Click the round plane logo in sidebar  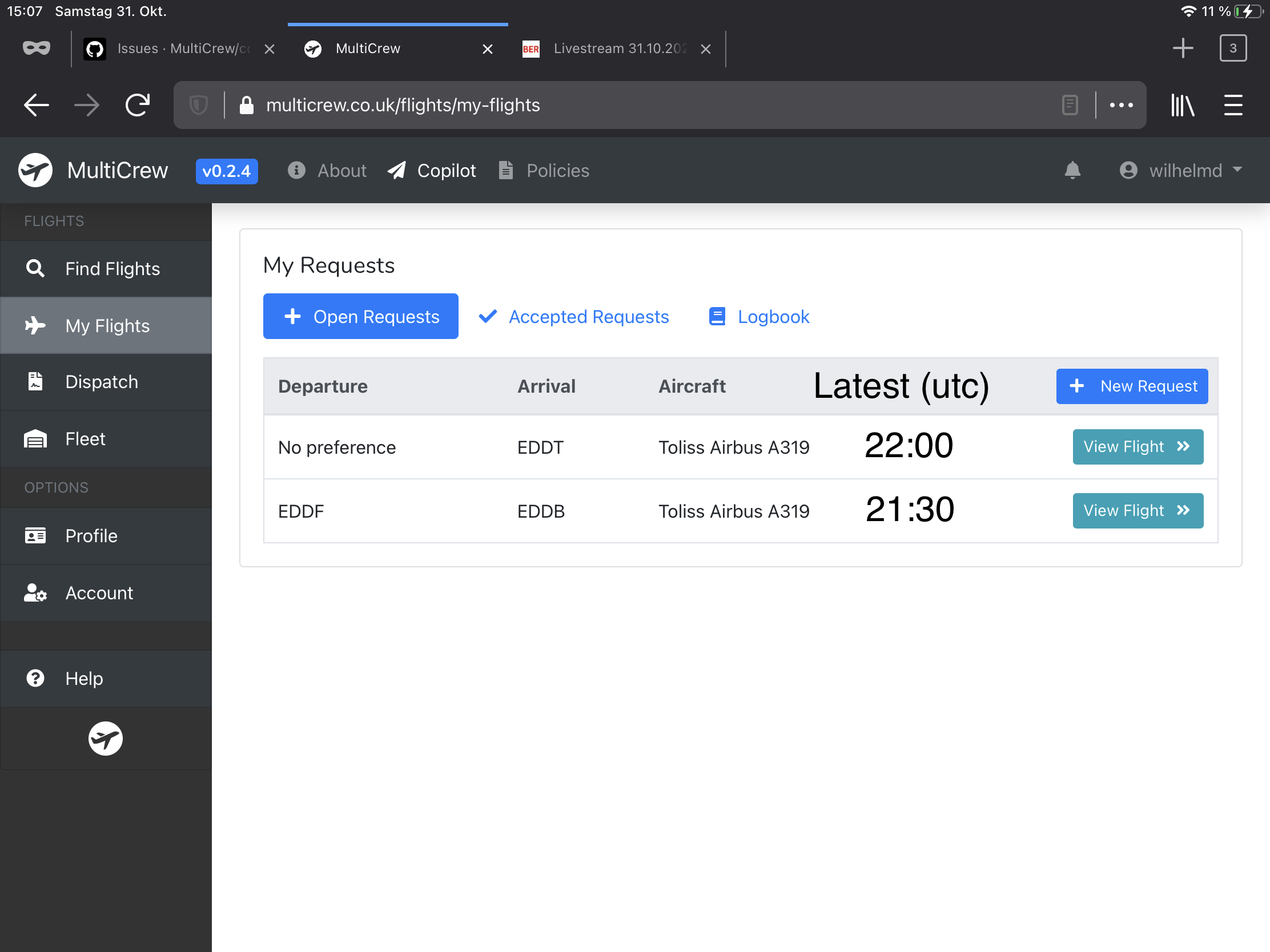(105, 738)
